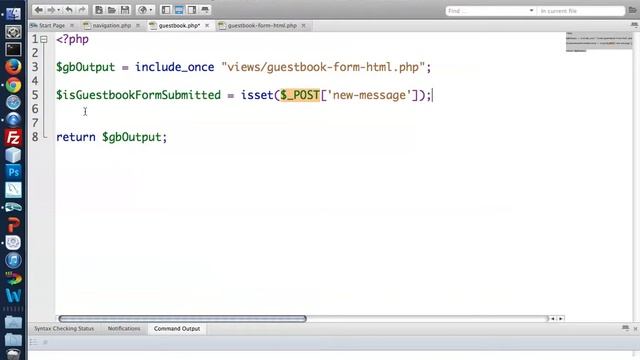Open browser preview dropdown arrow
The width and height of the screenshot is (640, 360).
[x=151, y=10]
